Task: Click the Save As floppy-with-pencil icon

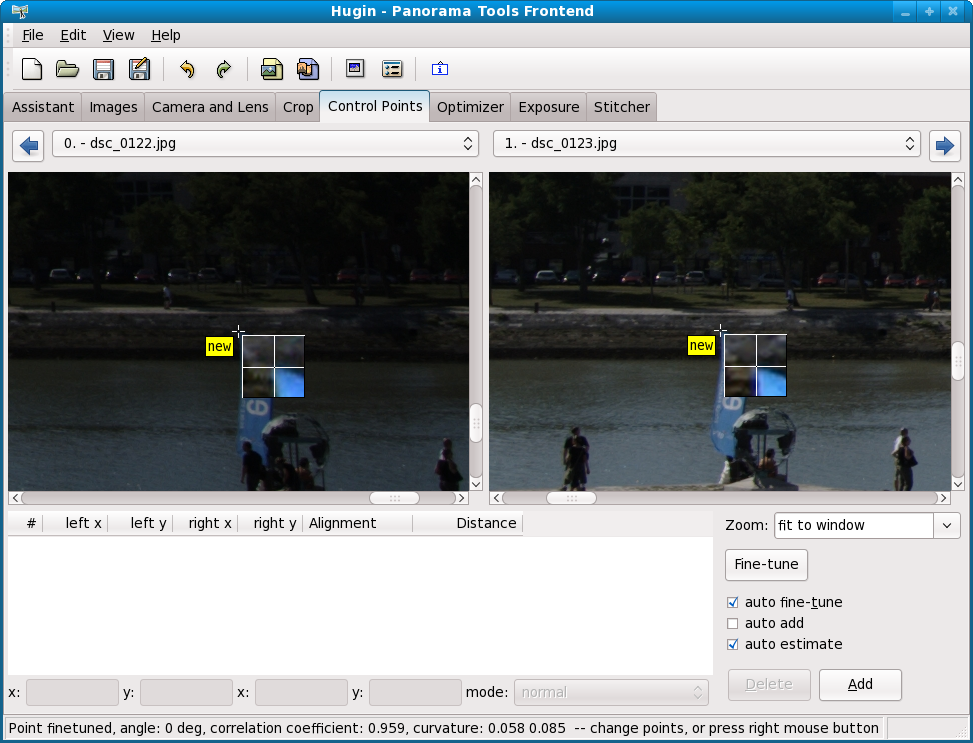Action: point(139,69)
